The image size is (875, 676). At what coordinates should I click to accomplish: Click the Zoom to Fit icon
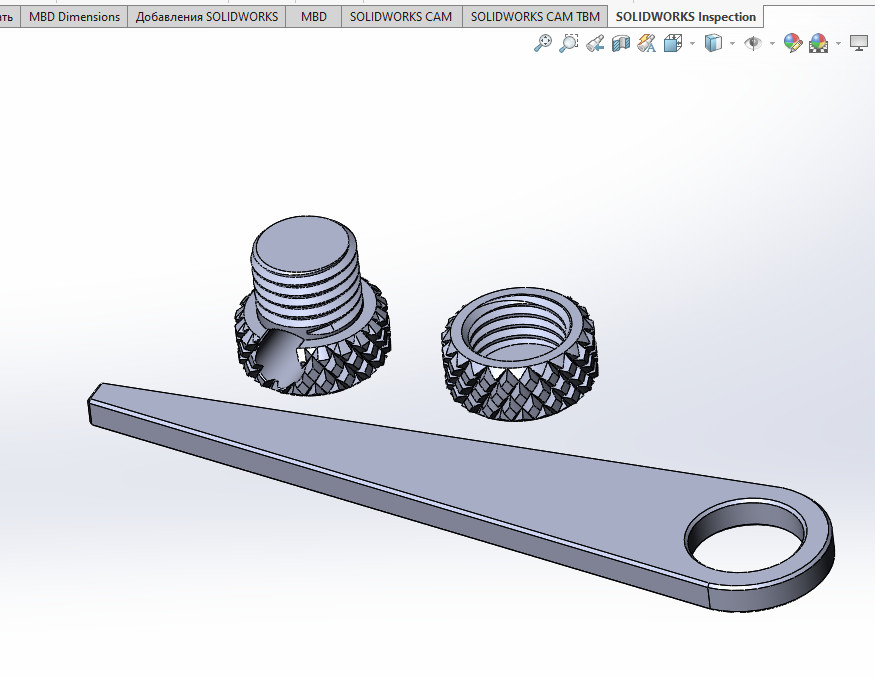(x=542, y=43)
